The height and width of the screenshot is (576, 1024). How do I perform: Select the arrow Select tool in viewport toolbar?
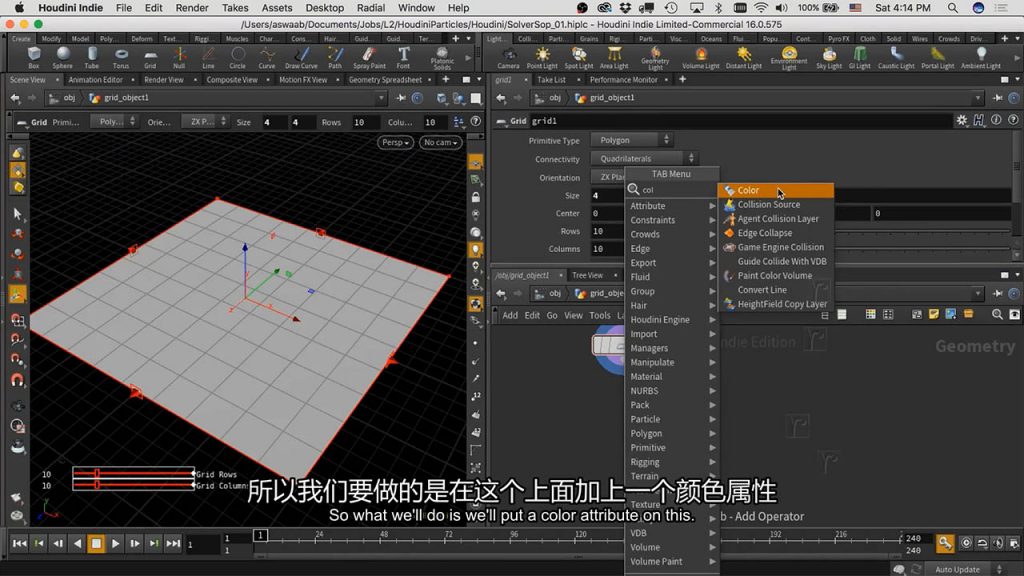pos(18,214)
